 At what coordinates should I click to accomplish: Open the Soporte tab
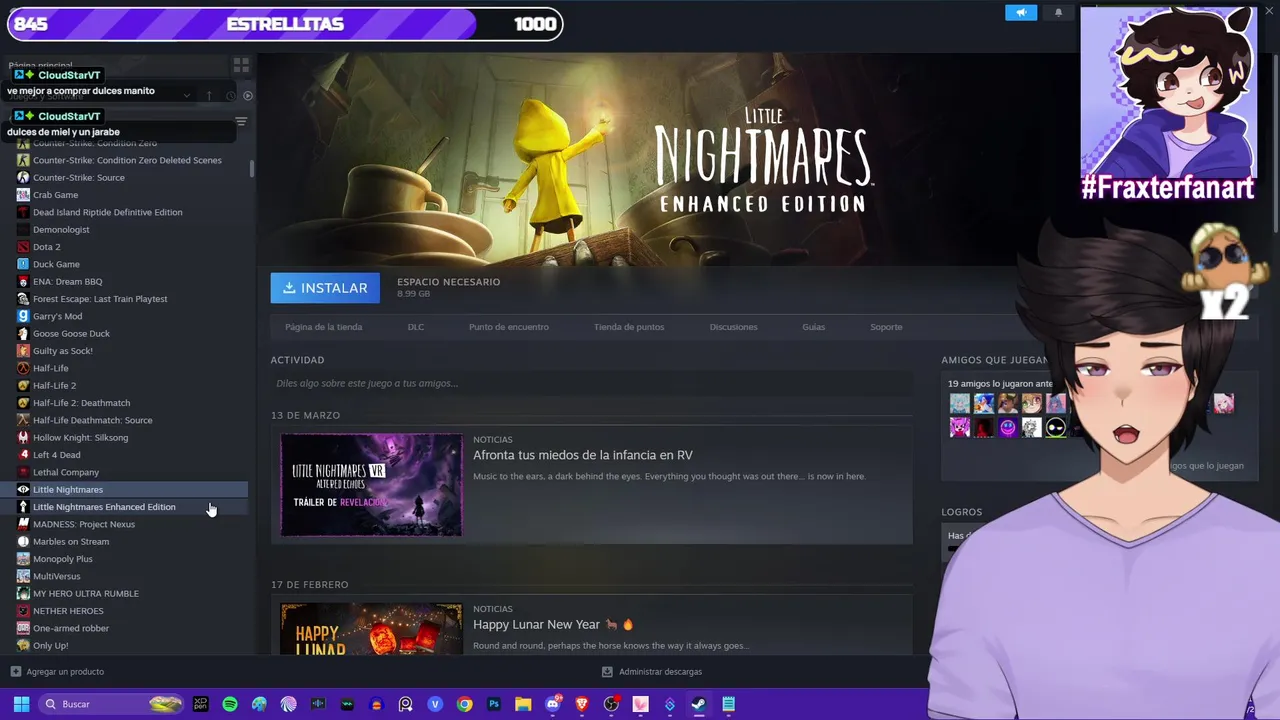886,327
